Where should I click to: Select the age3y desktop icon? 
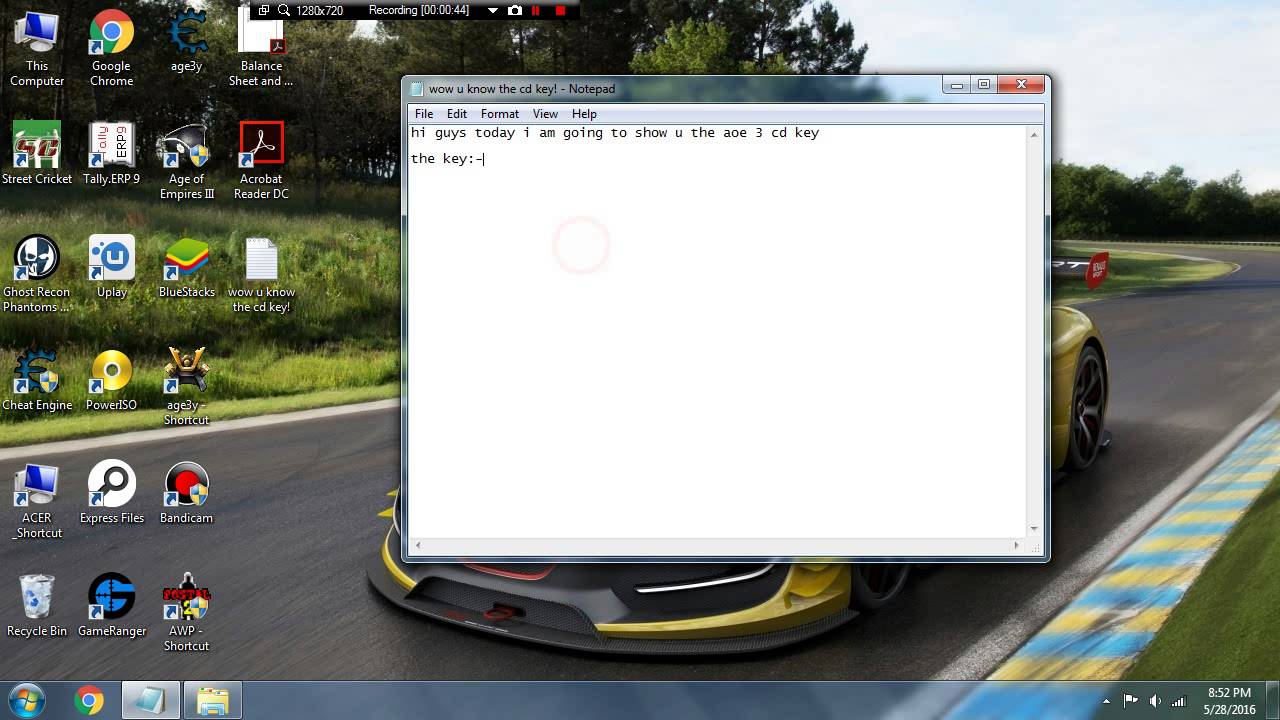pos(186,41)
